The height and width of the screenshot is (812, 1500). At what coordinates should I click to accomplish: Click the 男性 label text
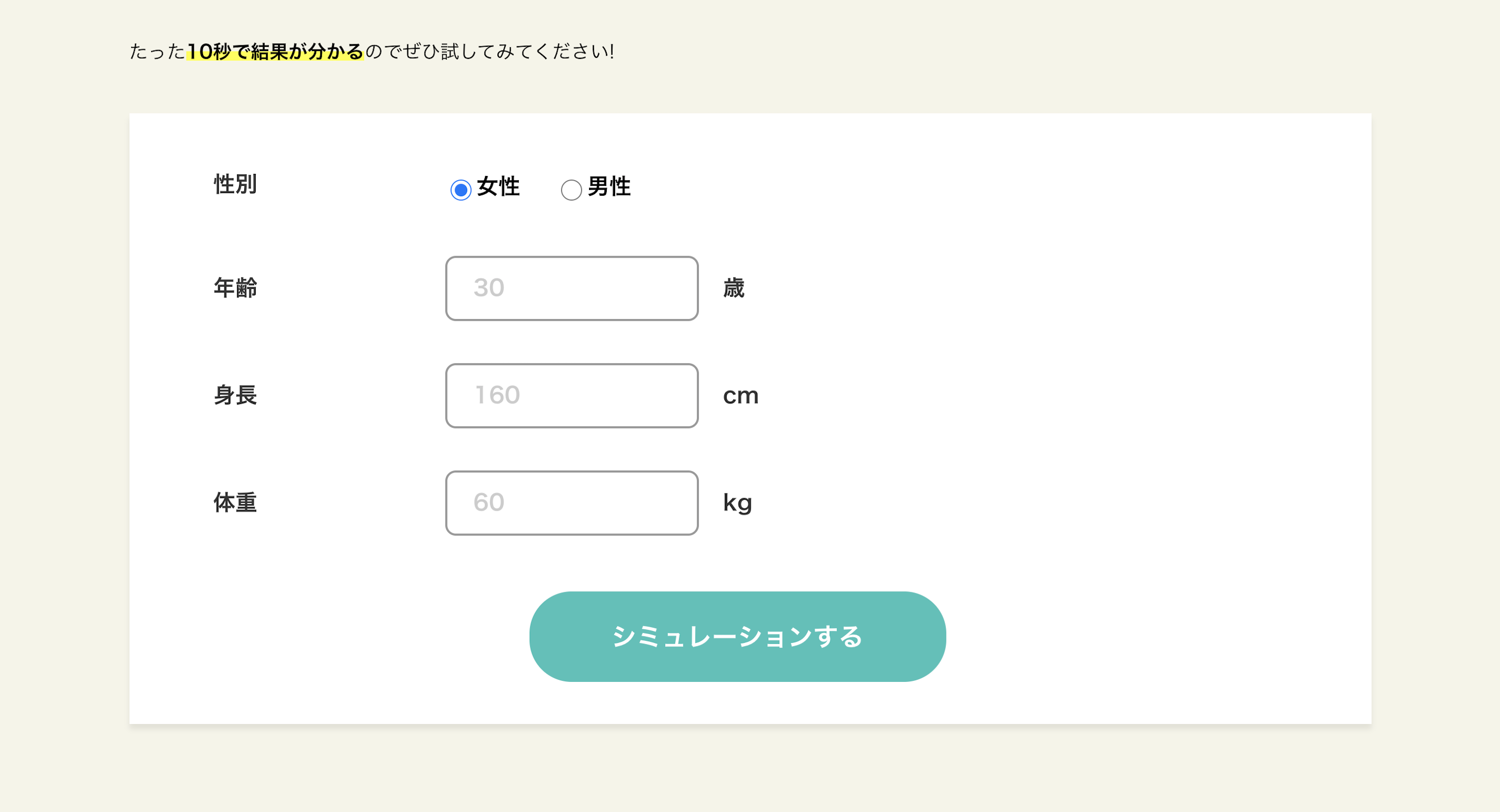[609, 187]
